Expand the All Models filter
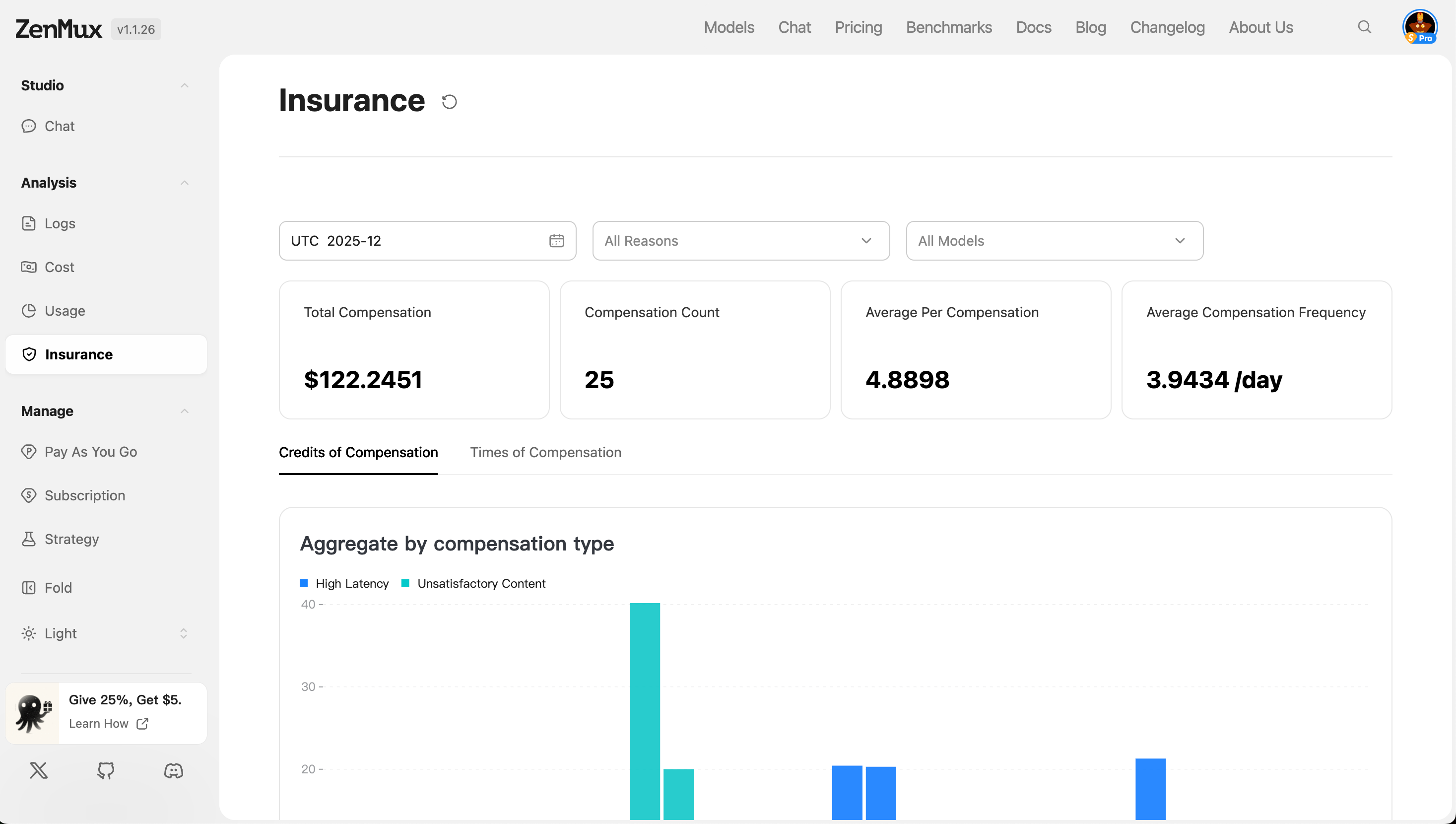This screenshot has height=824, width=1456. pos(1054,241)
